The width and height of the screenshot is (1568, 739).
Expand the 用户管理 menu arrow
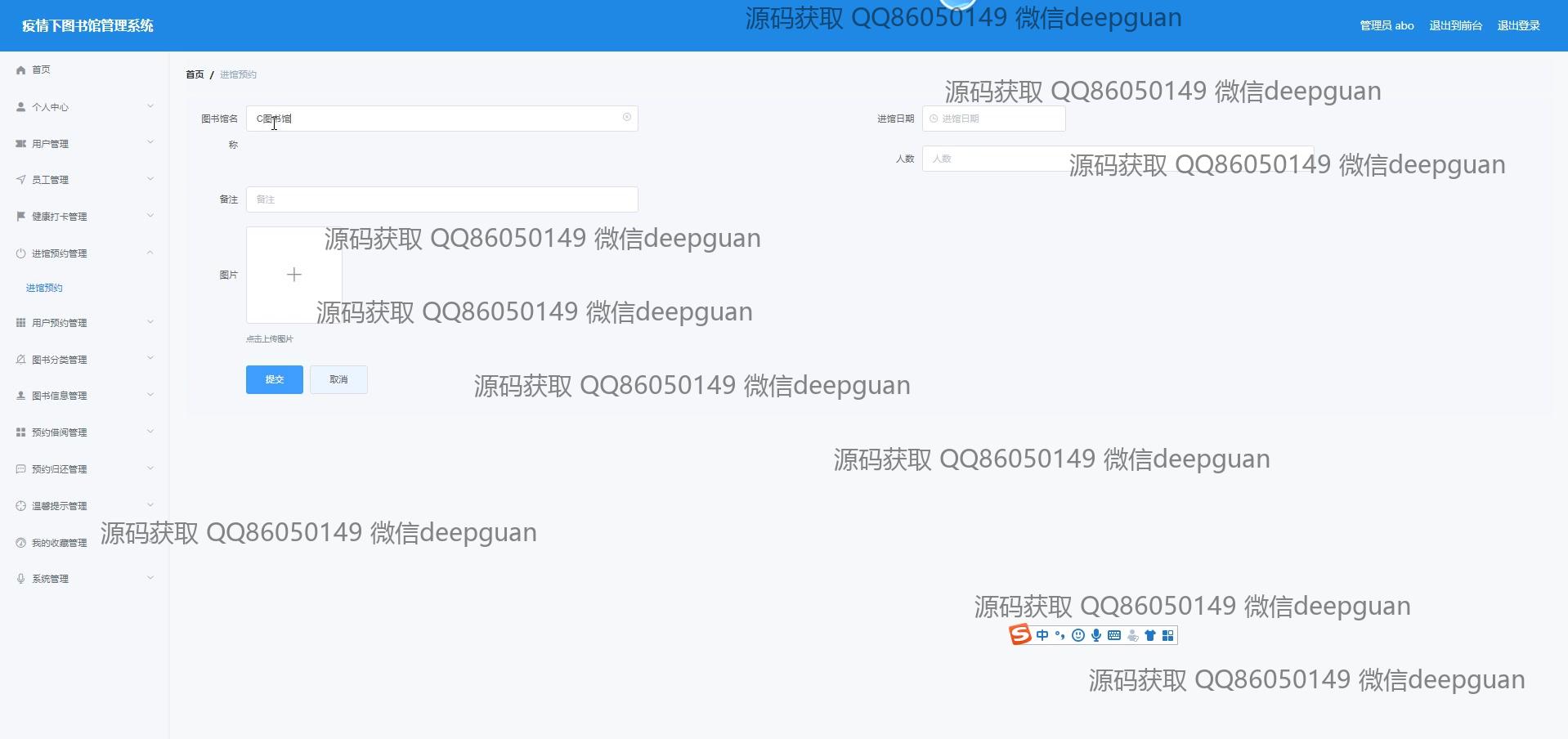pyautogui.click(x=150, y=143)
